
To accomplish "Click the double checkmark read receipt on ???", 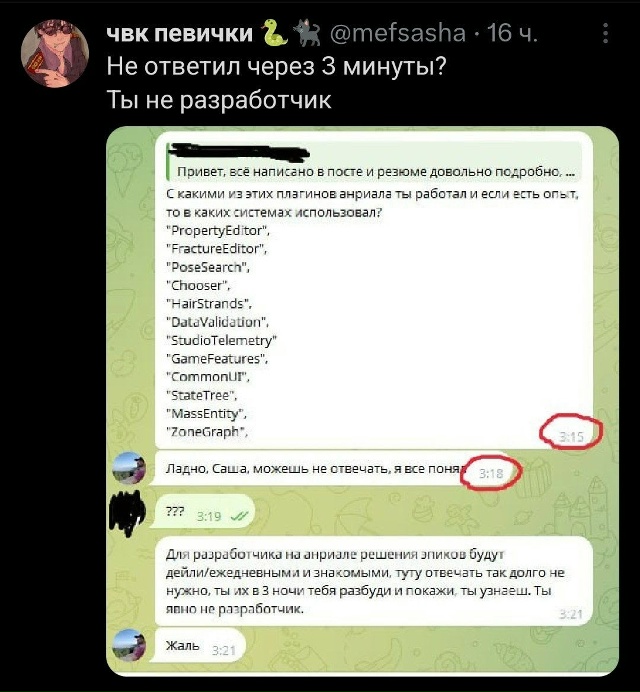I will [x=240, y=516].
